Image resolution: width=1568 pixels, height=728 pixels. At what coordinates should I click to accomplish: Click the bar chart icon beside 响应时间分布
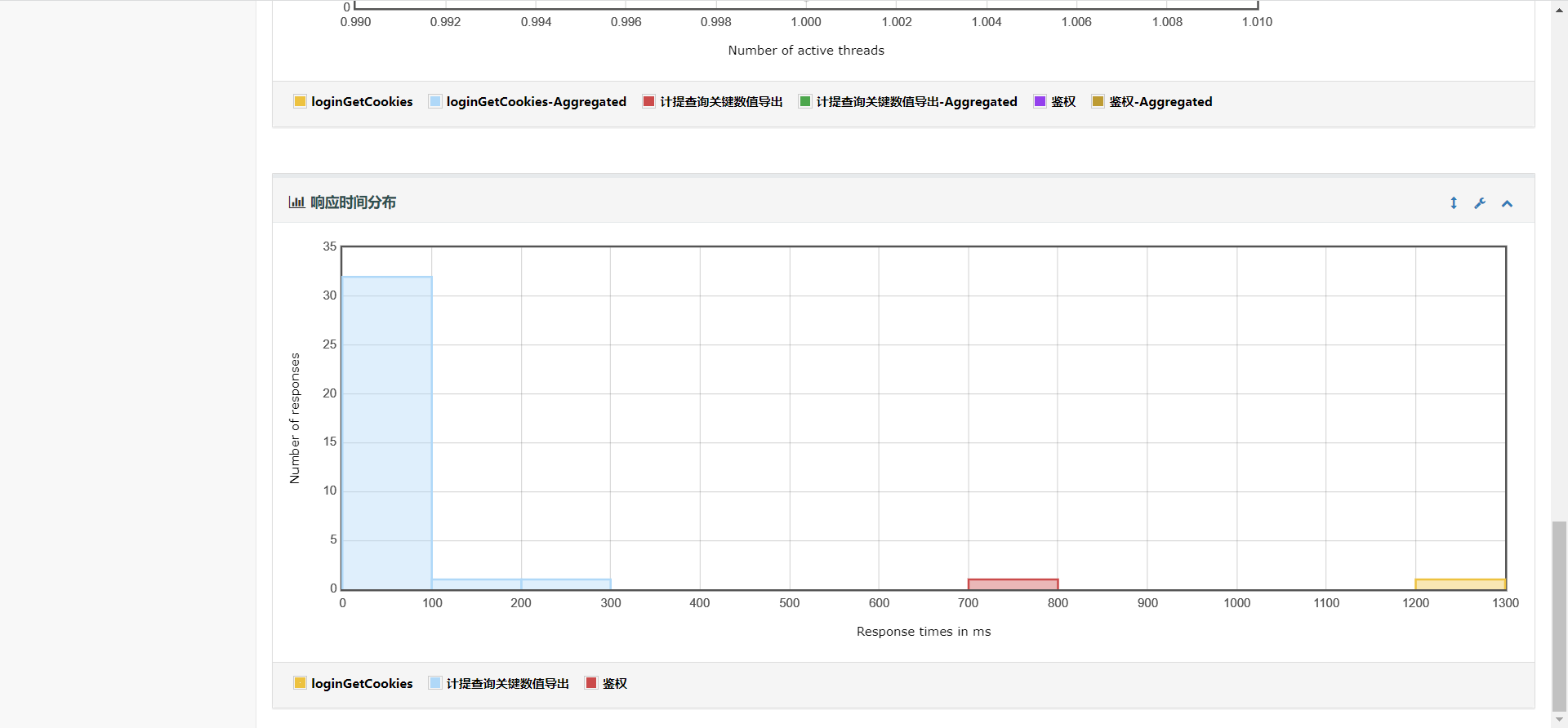point(296,202)
